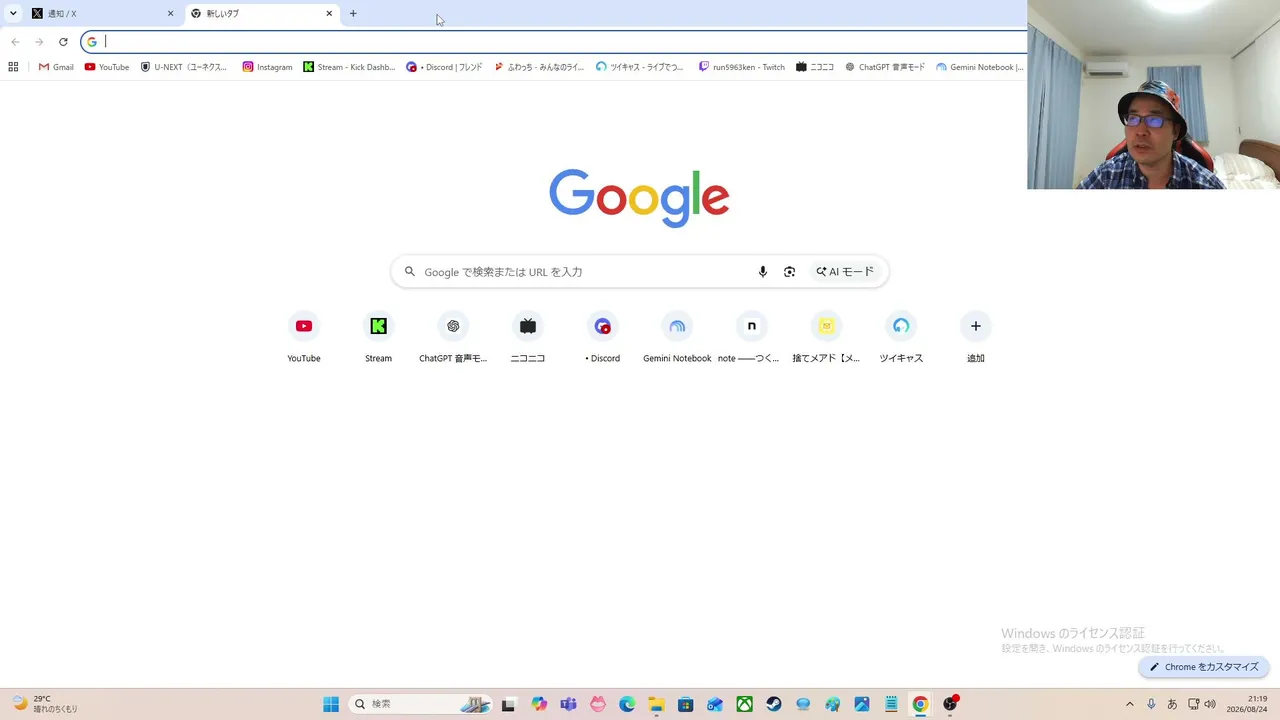
Task: Open the weather widget showing 29°C
Action: pyautogui.click(x=45, y=704)
